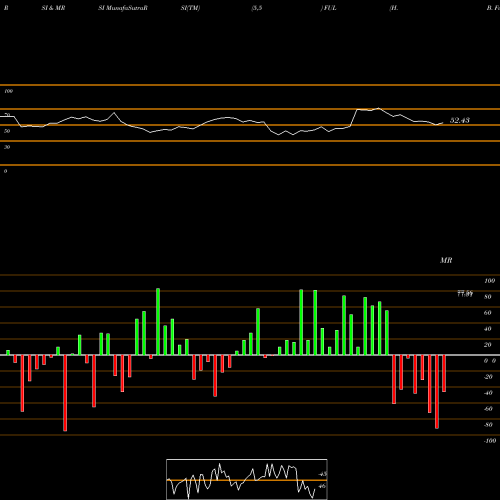Click the 'MR' panel title

pos(446,260)
